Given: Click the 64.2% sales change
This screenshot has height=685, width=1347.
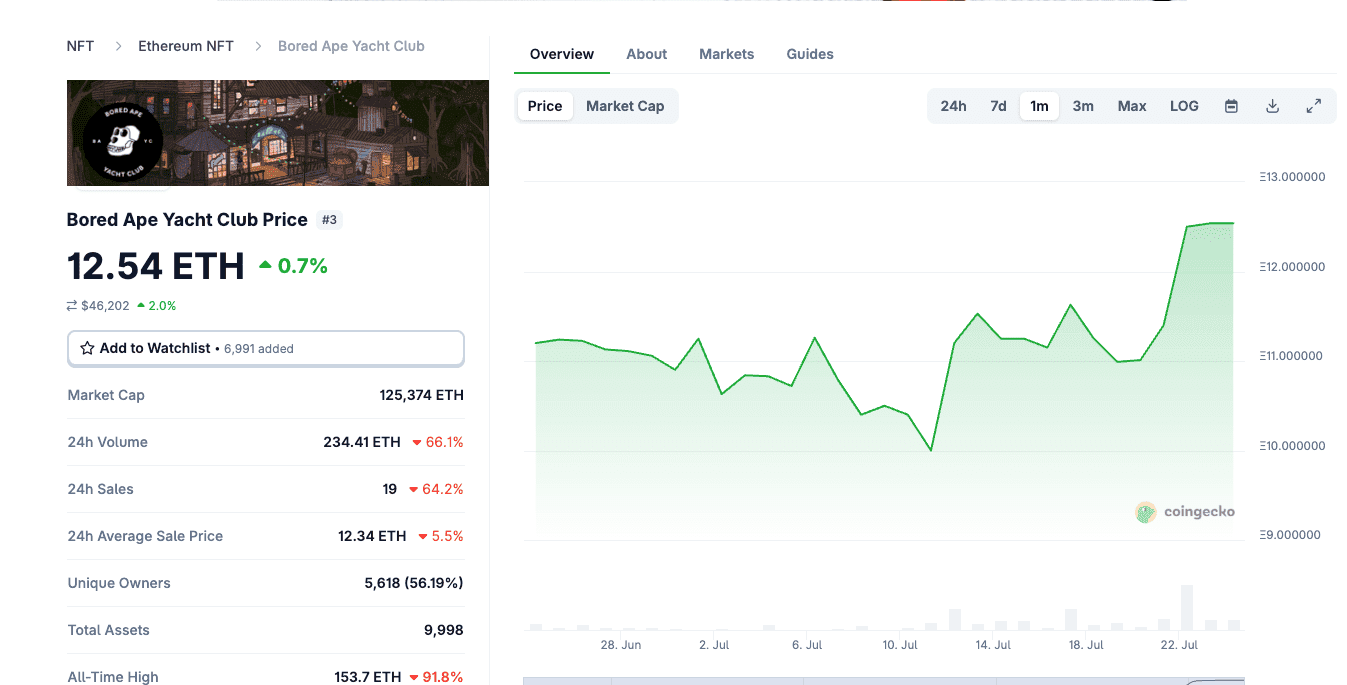Looking at the screenshot, I should [x=437, y=489].
